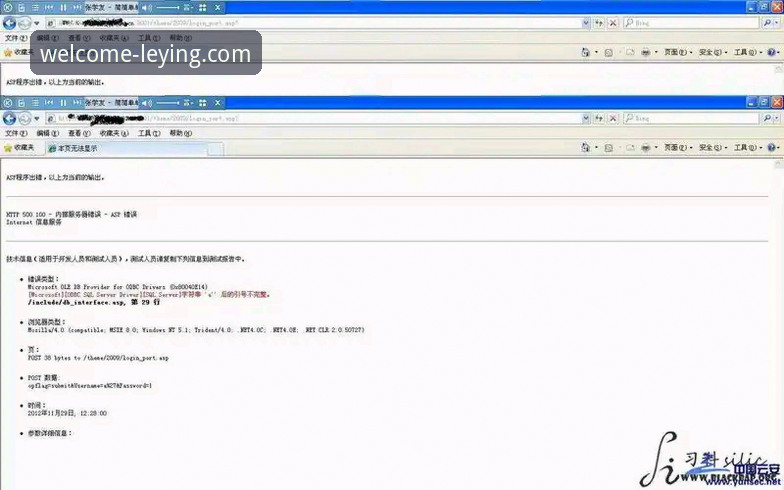Screen dimensions: 784x490
Task: Open the 文件(F) menu in lower window
Action: pyautogui.click(x=16, y=133)
